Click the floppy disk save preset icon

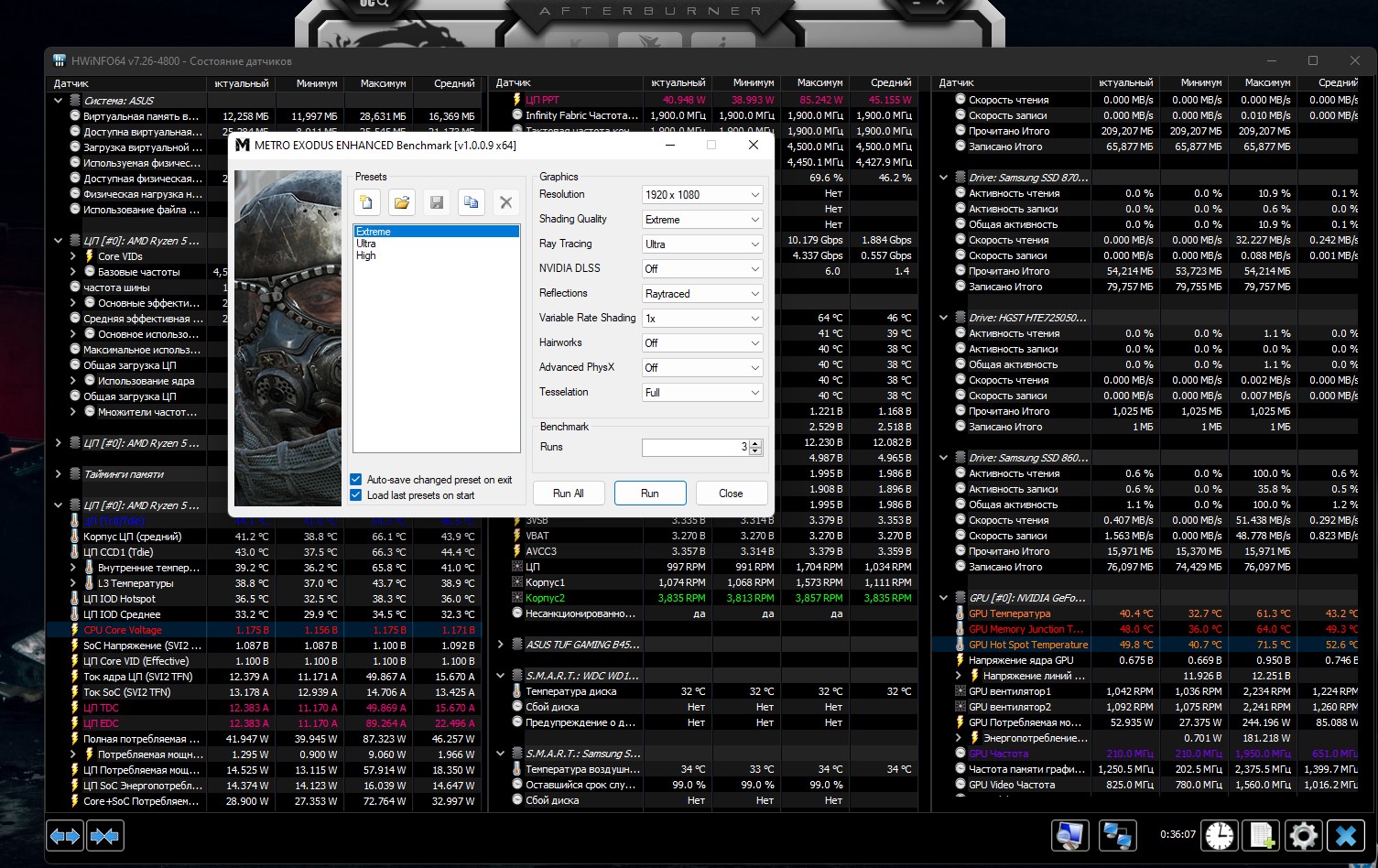click(x=436, y=202)
